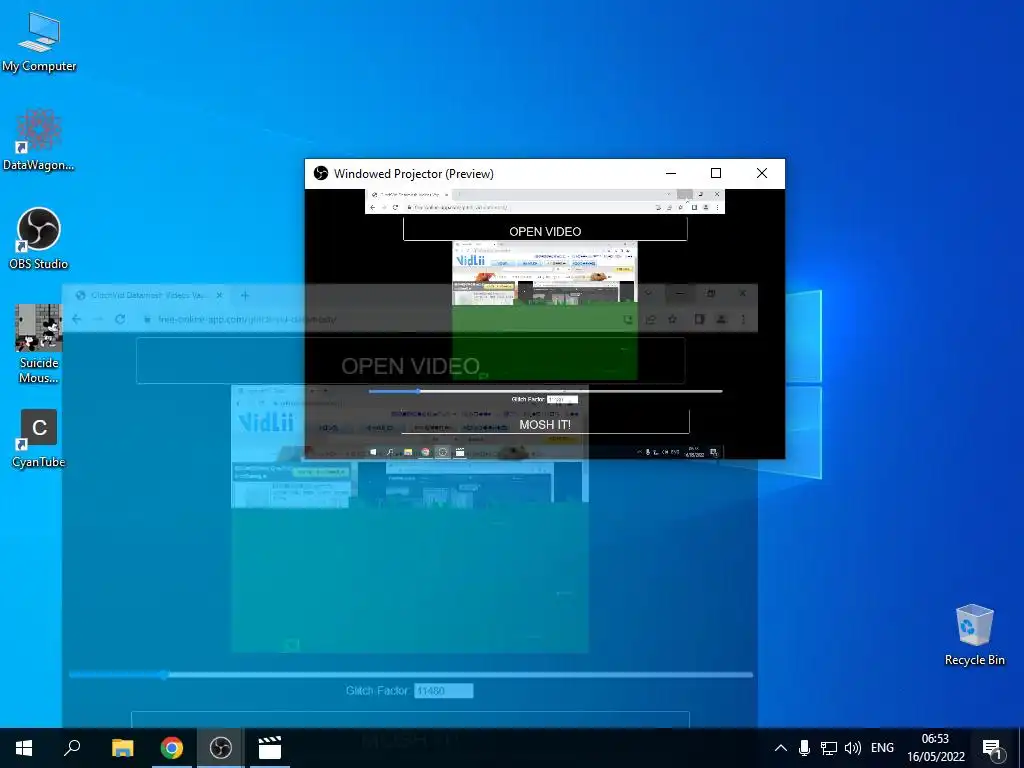
Task: Open the Windows Start menu
Action: pos(24,748)
